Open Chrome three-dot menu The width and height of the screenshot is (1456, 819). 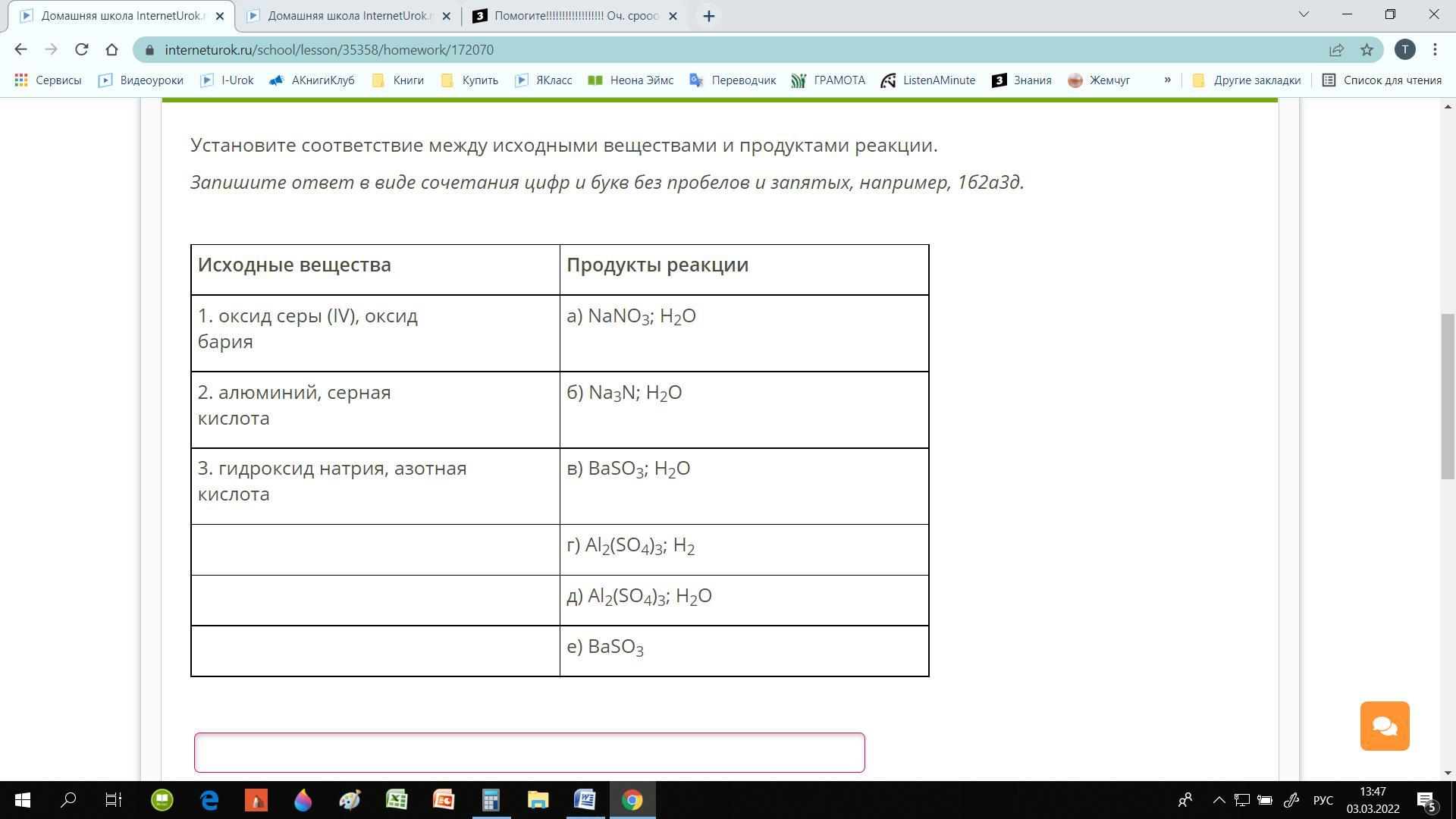pos(1435,49)
